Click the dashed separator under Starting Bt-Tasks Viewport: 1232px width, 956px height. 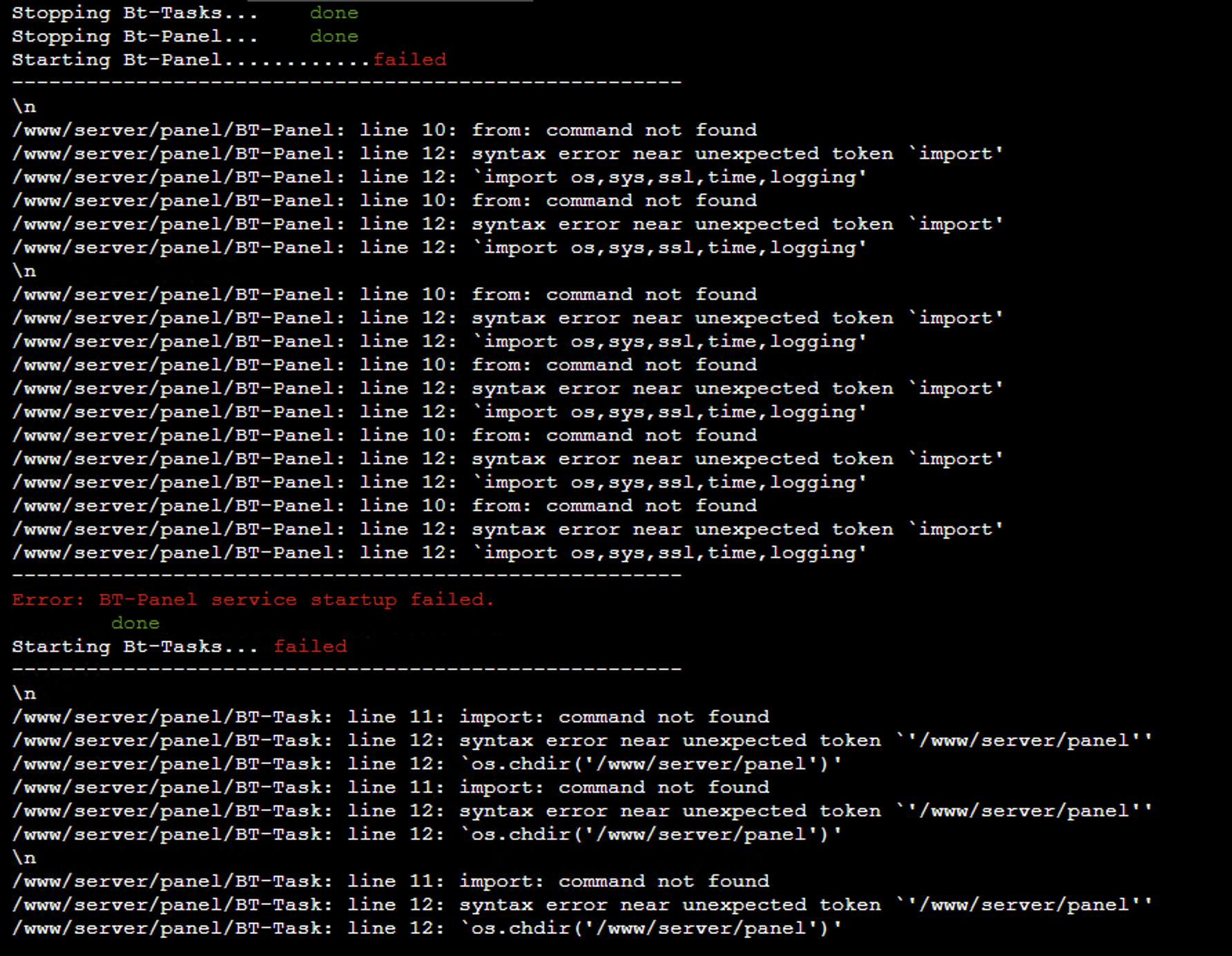347,670
